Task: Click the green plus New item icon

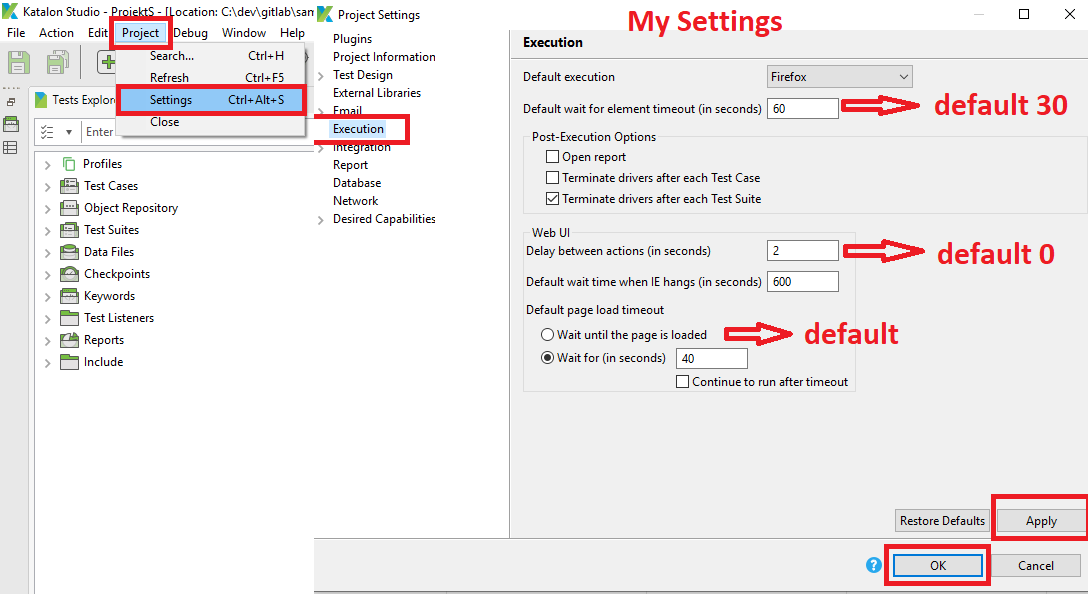Action: tap(108, 62)
